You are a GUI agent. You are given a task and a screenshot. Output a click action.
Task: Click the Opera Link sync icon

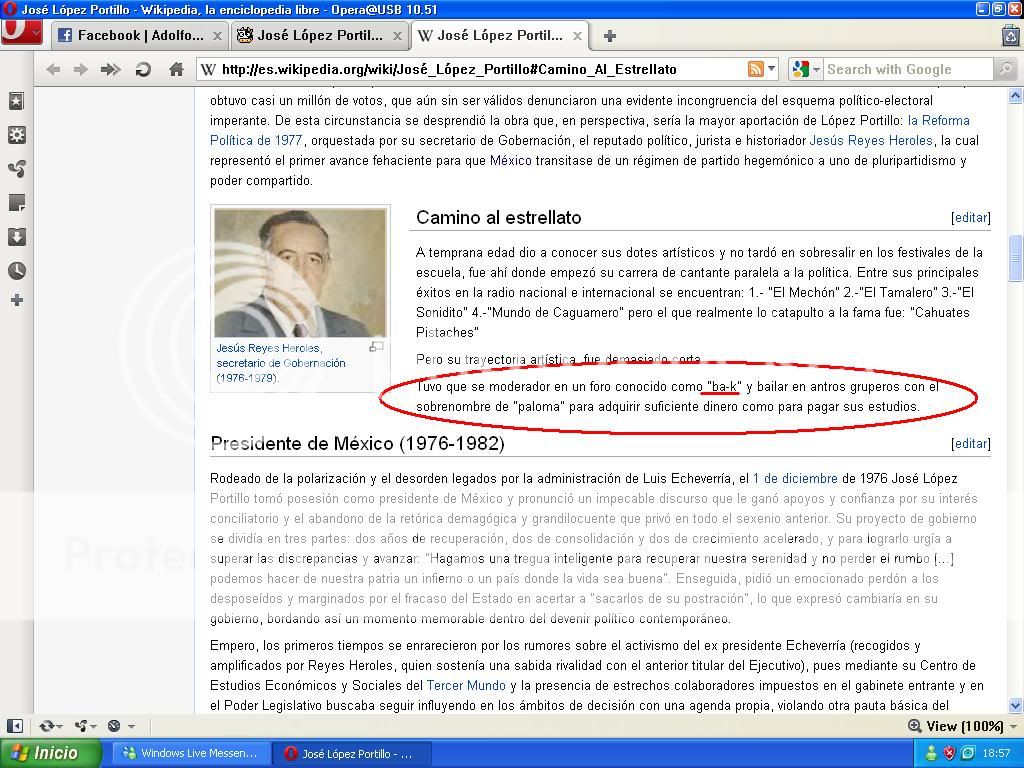pos(46,726)
